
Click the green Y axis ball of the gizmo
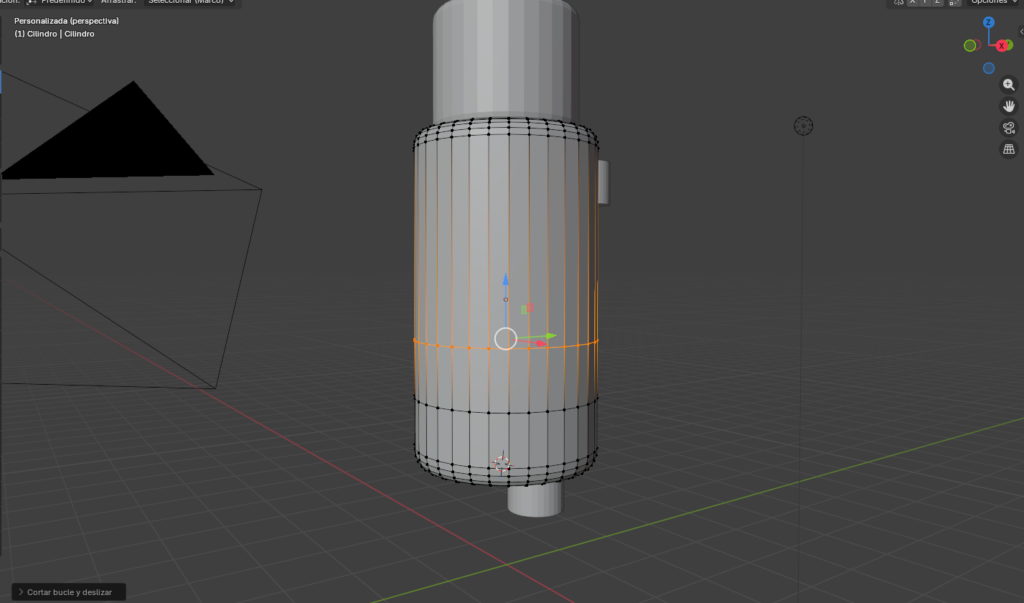tap(969, 44)
